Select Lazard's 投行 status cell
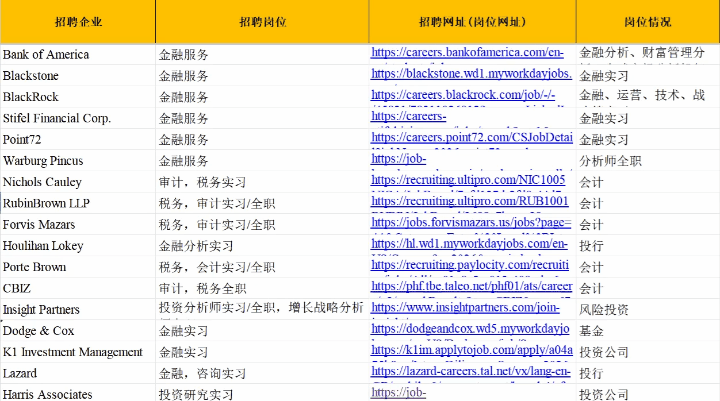Image resolution: width=720 pixels, height=401 pixels. coord(648,373)
